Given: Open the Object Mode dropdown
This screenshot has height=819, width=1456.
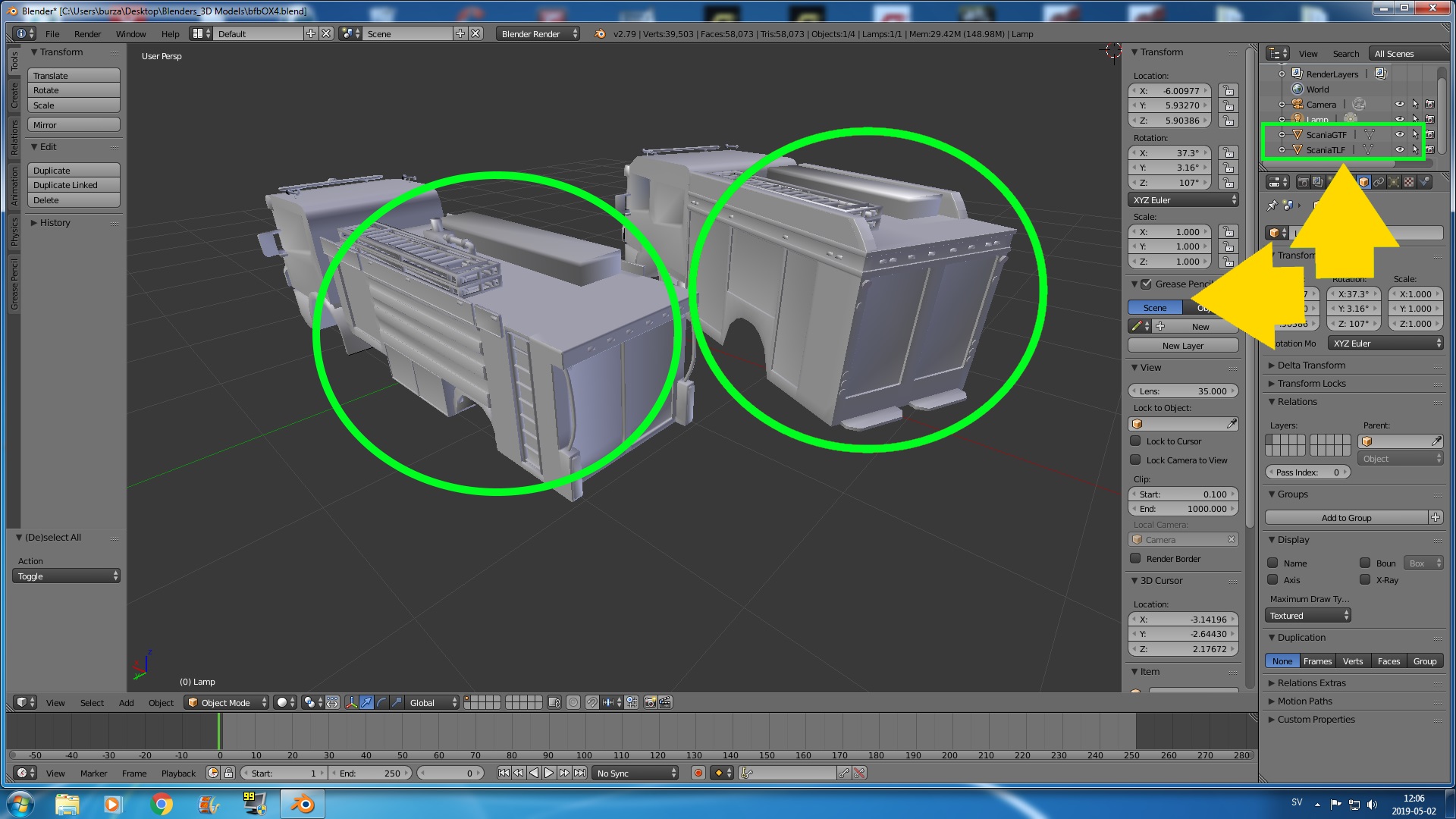Looking at the screenshot, I should pos(227,703).
